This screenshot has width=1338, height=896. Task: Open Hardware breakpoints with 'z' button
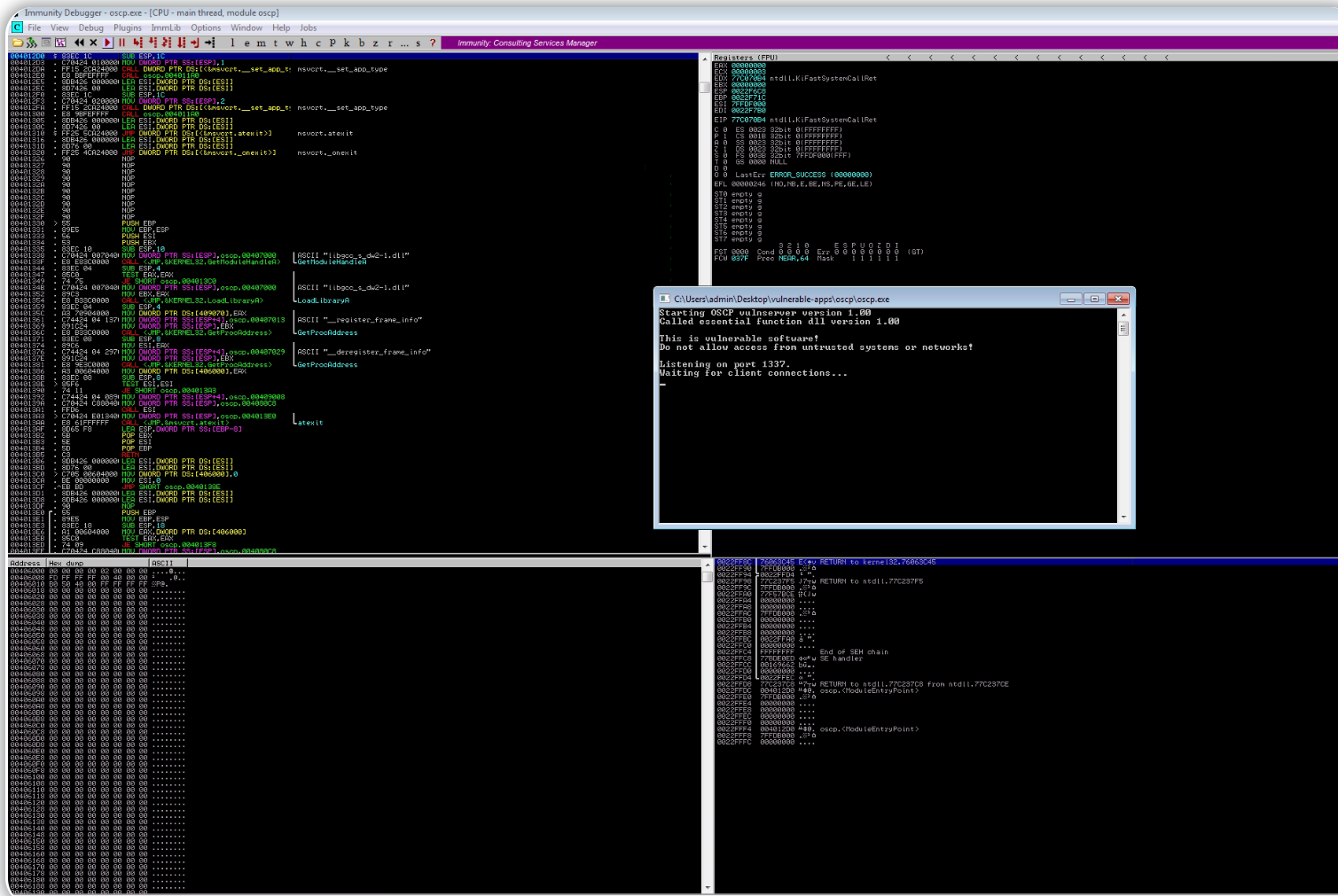click(375, 43)
